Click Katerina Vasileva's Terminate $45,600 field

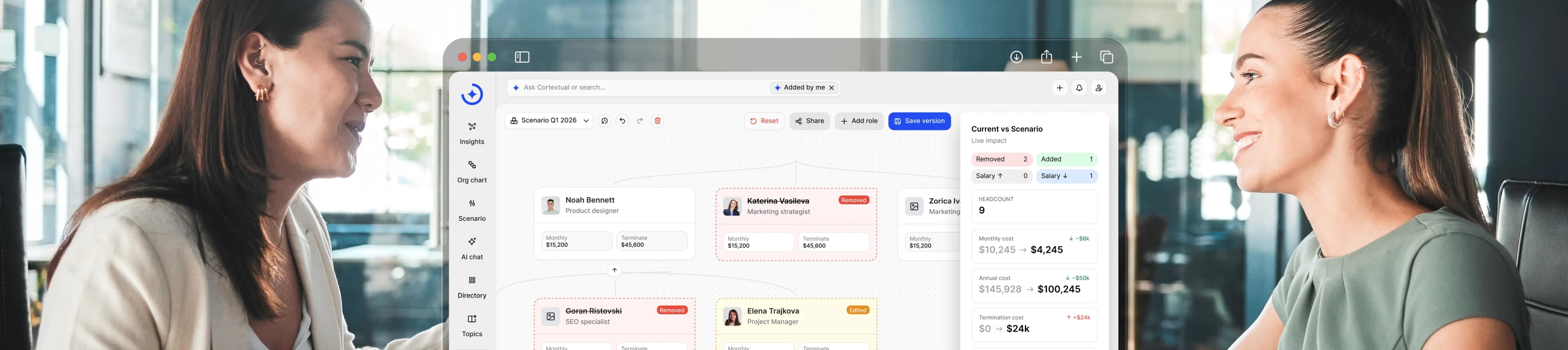click(x=833, y=242)
